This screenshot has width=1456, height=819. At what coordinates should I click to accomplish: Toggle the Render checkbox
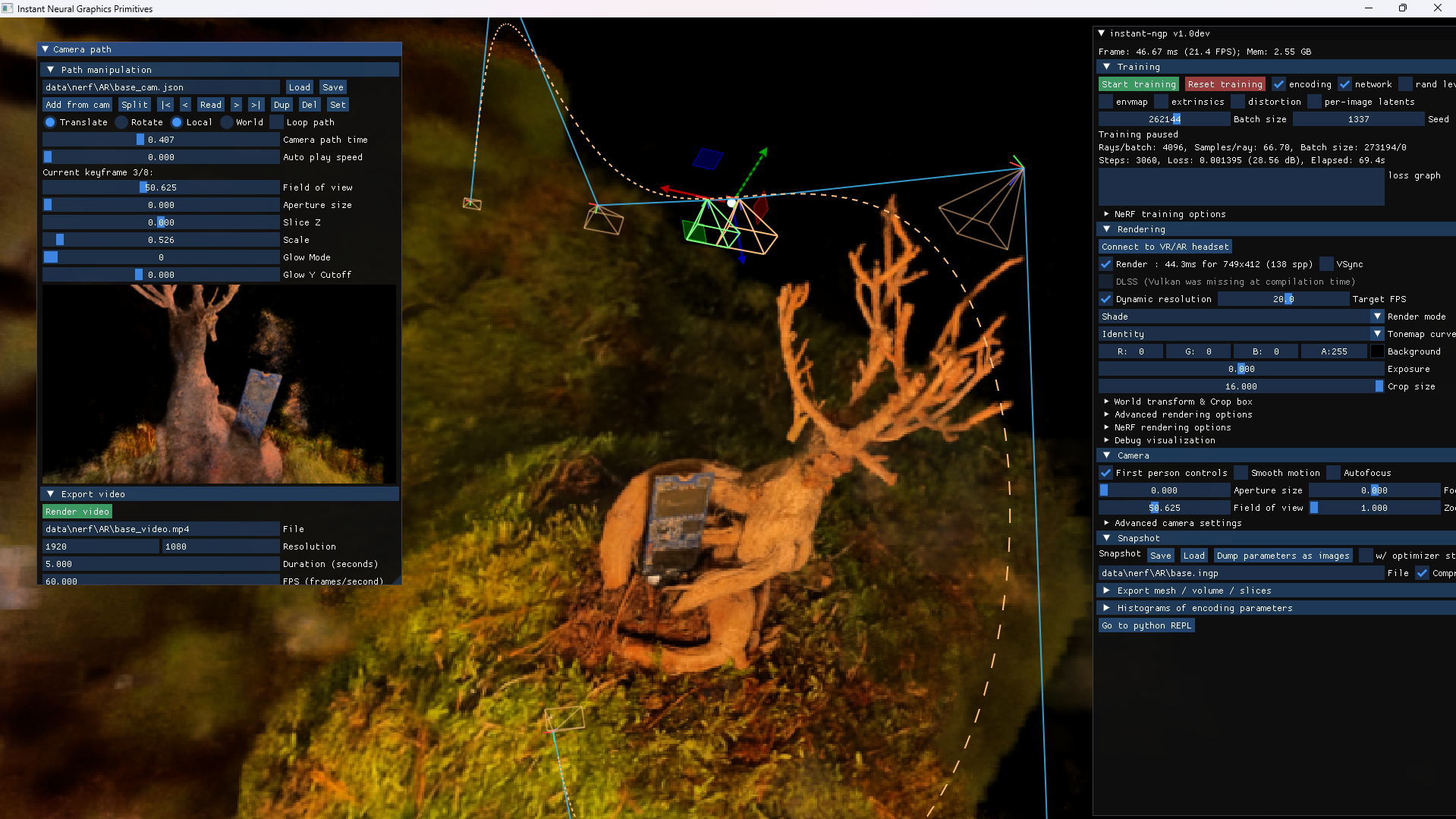1106,264
